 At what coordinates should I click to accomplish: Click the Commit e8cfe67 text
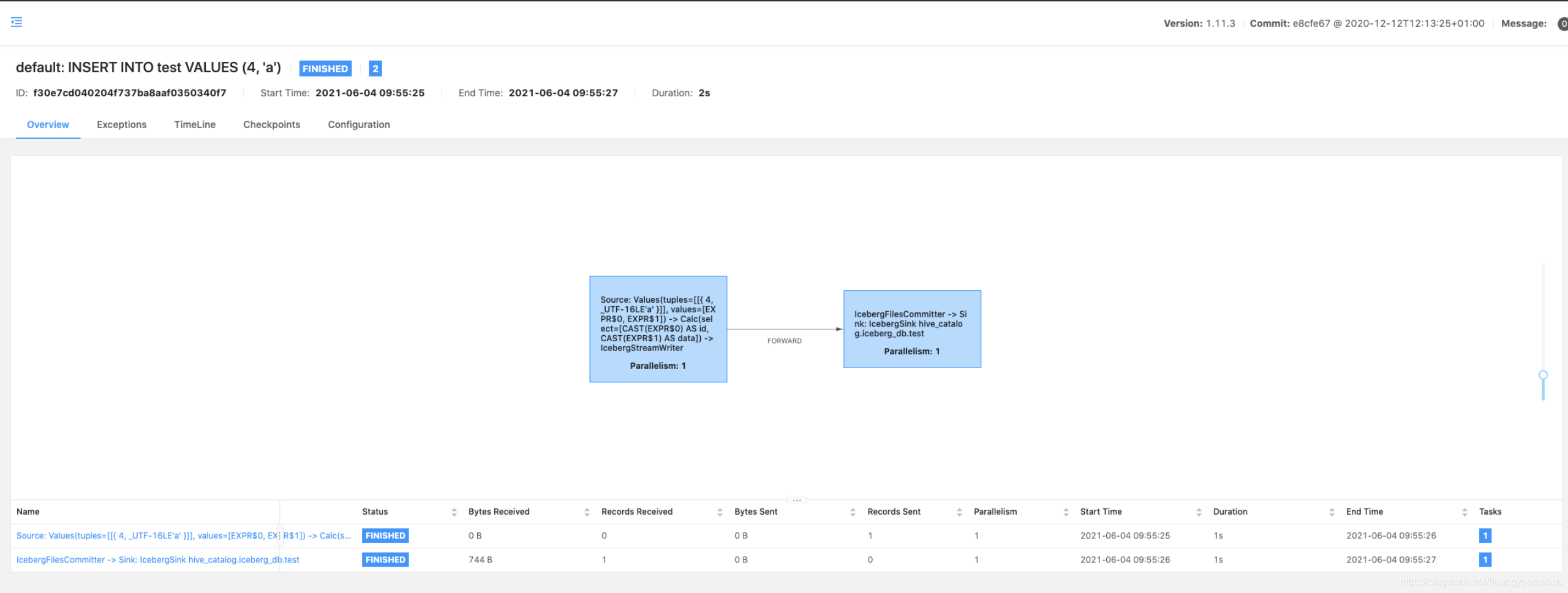1367,23
